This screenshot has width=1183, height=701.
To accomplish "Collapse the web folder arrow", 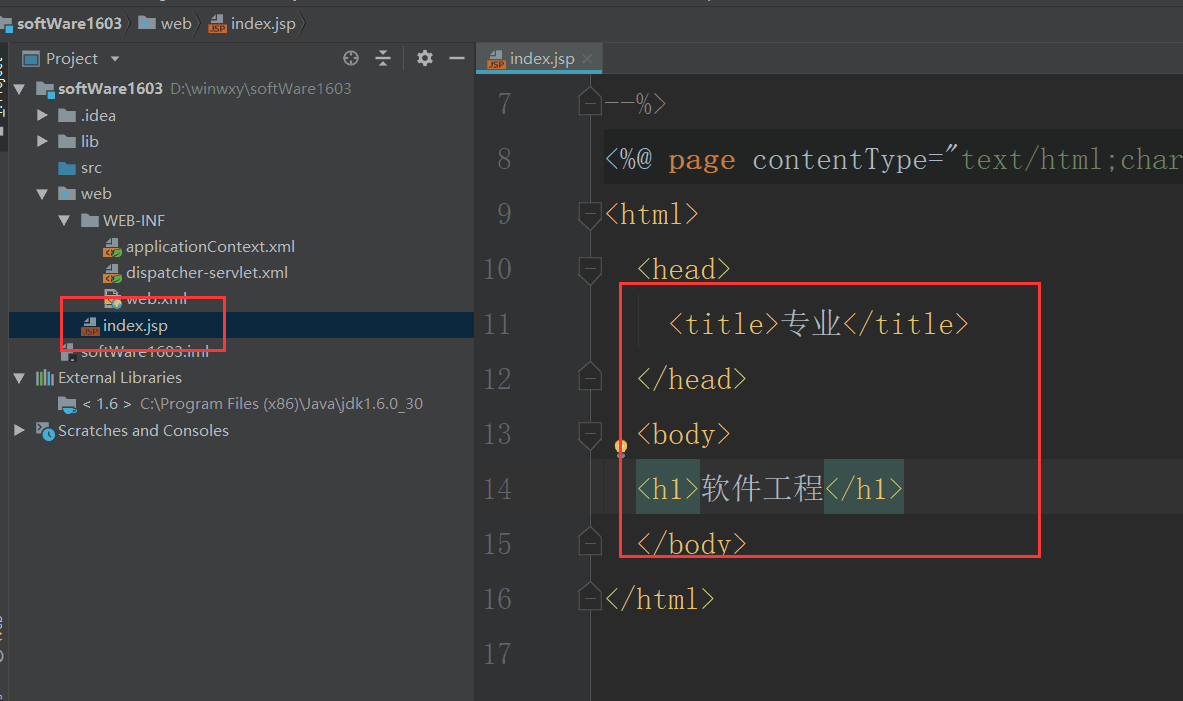I will pos(42,194).
